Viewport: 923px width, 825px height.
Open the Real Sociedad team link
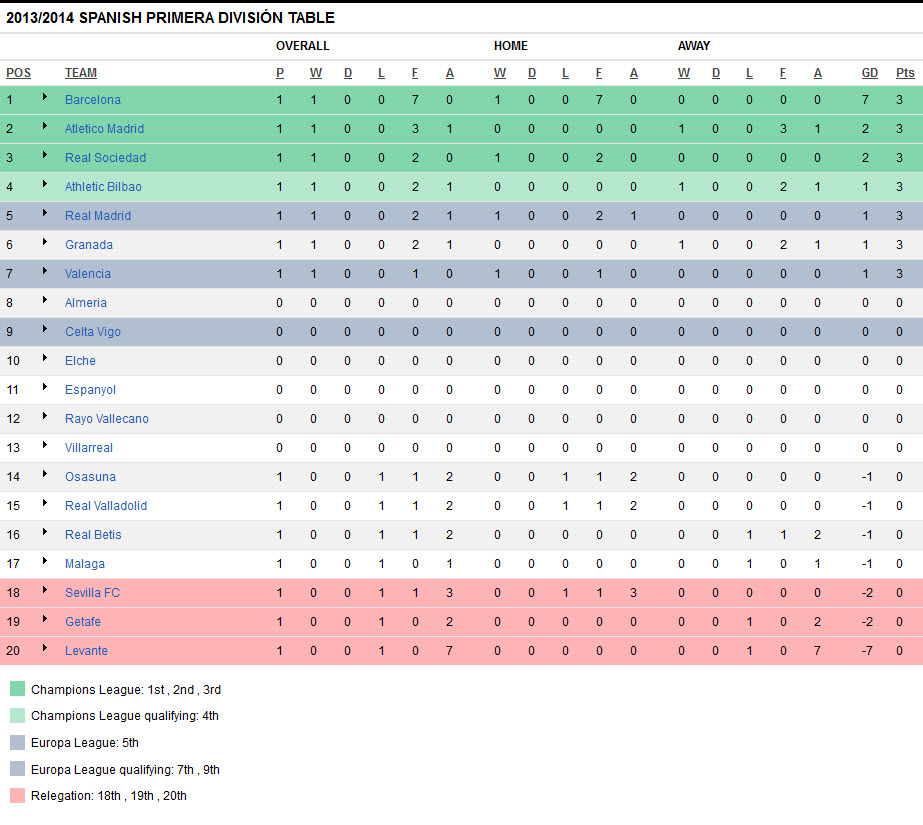coord(105,158)
